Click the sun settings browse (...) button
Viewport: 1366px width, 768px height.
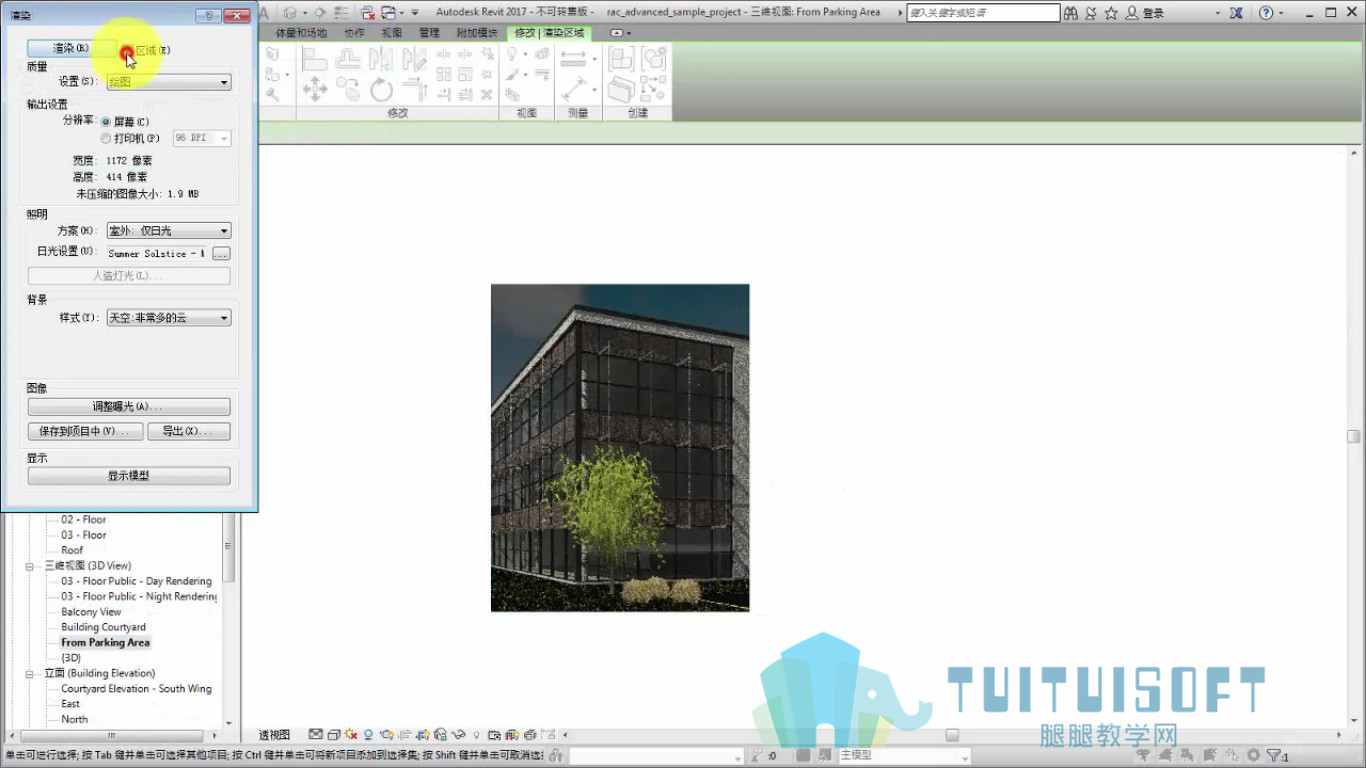[x=221, y=254]
